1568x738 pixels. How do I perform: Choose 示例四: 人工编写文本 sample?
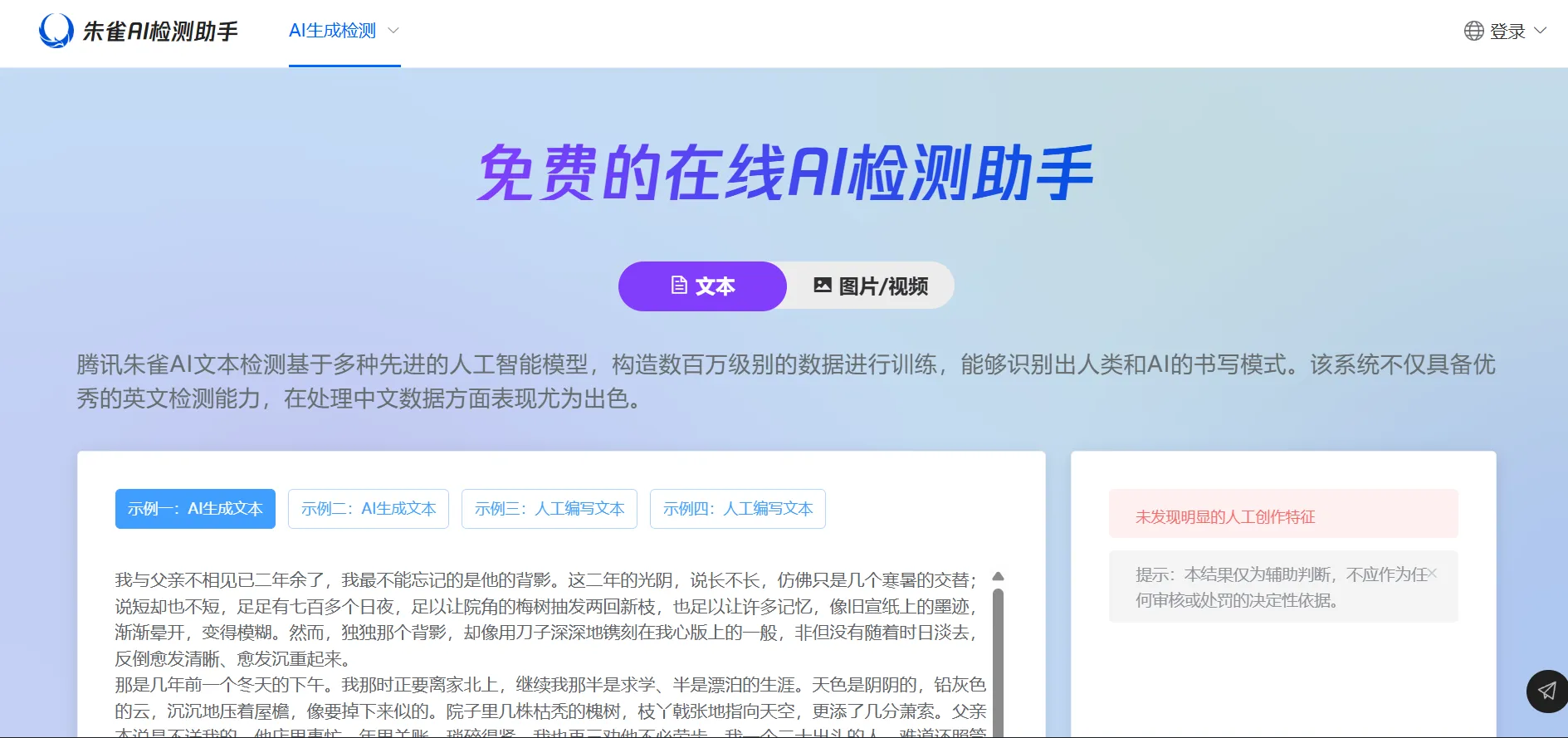737,509
